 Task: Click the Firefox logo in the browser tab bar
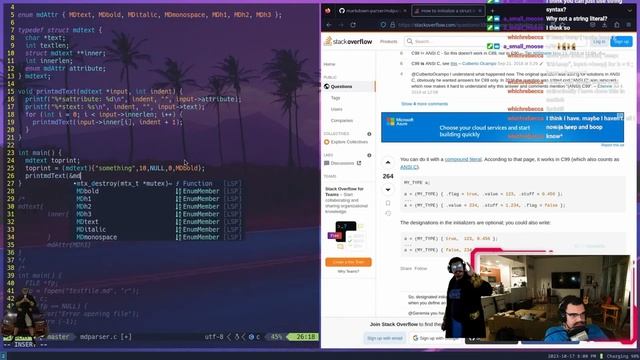[328, 11]
